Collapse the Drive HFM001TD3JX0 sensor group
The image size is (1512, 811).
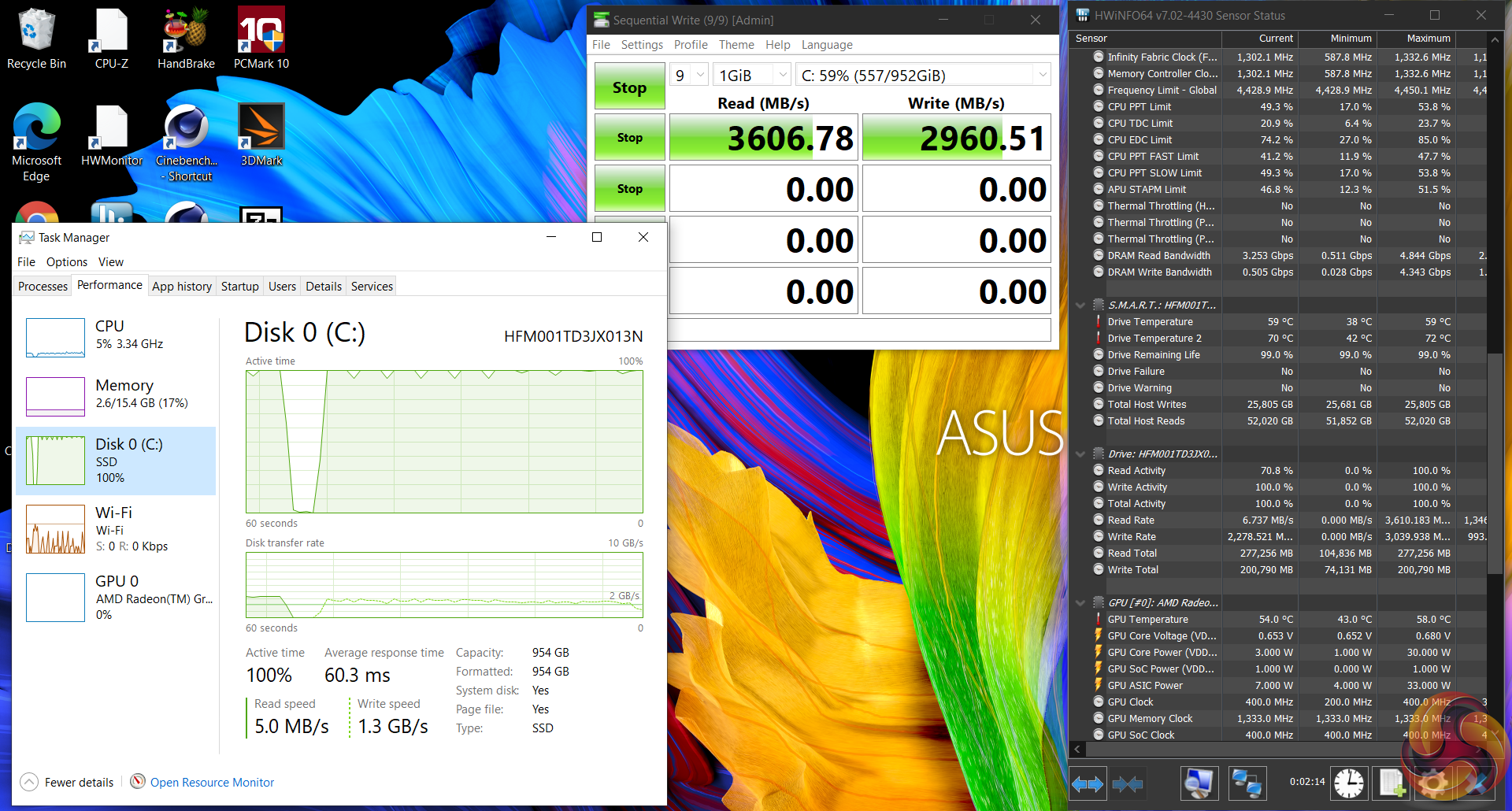coord(1080,454)
